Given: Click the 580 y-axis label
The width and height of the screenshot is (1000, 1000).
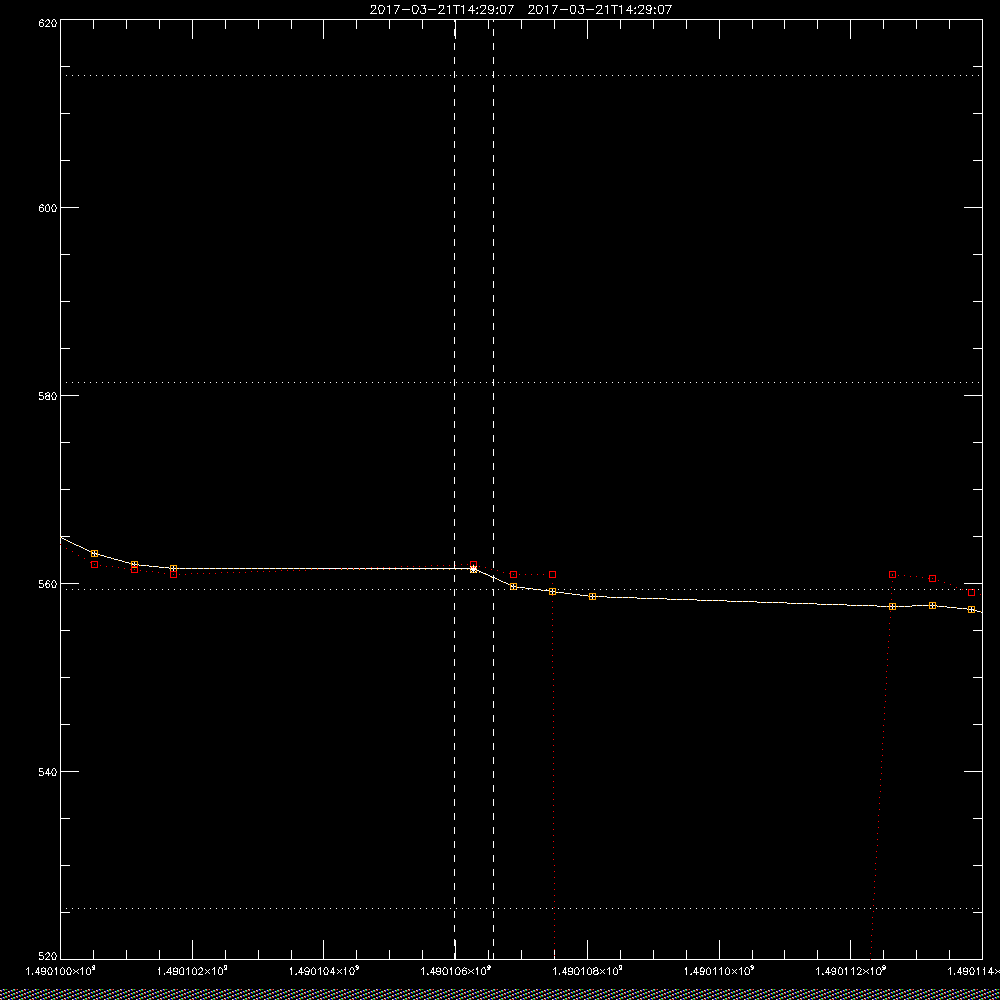Looking at the screenshot, I should (x=48, y=395).
